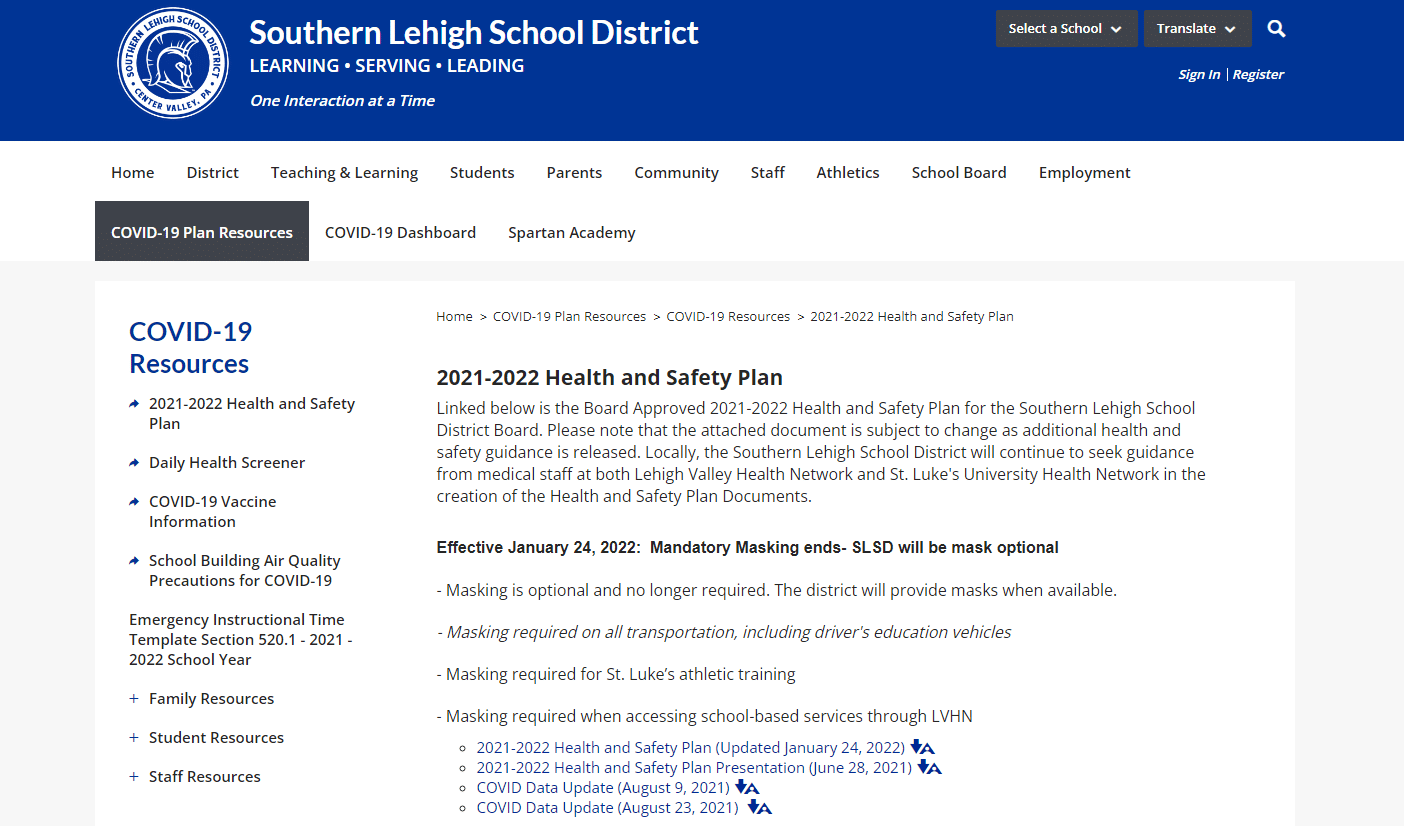Expand Family Resources in the sidebar
This screenshot has width=1404, height=826.
pos(133,698)
